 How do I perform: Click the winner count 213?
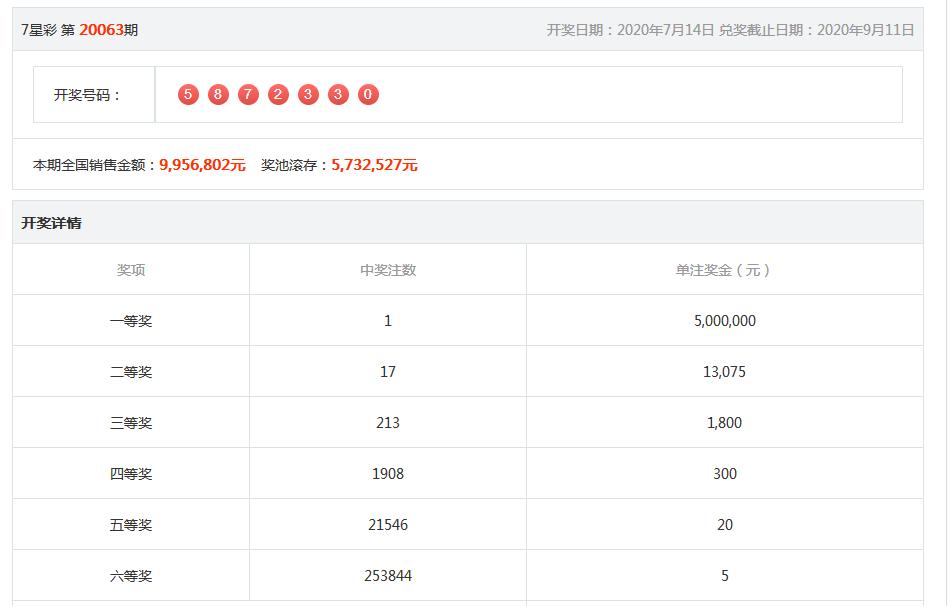pos(388,423)
